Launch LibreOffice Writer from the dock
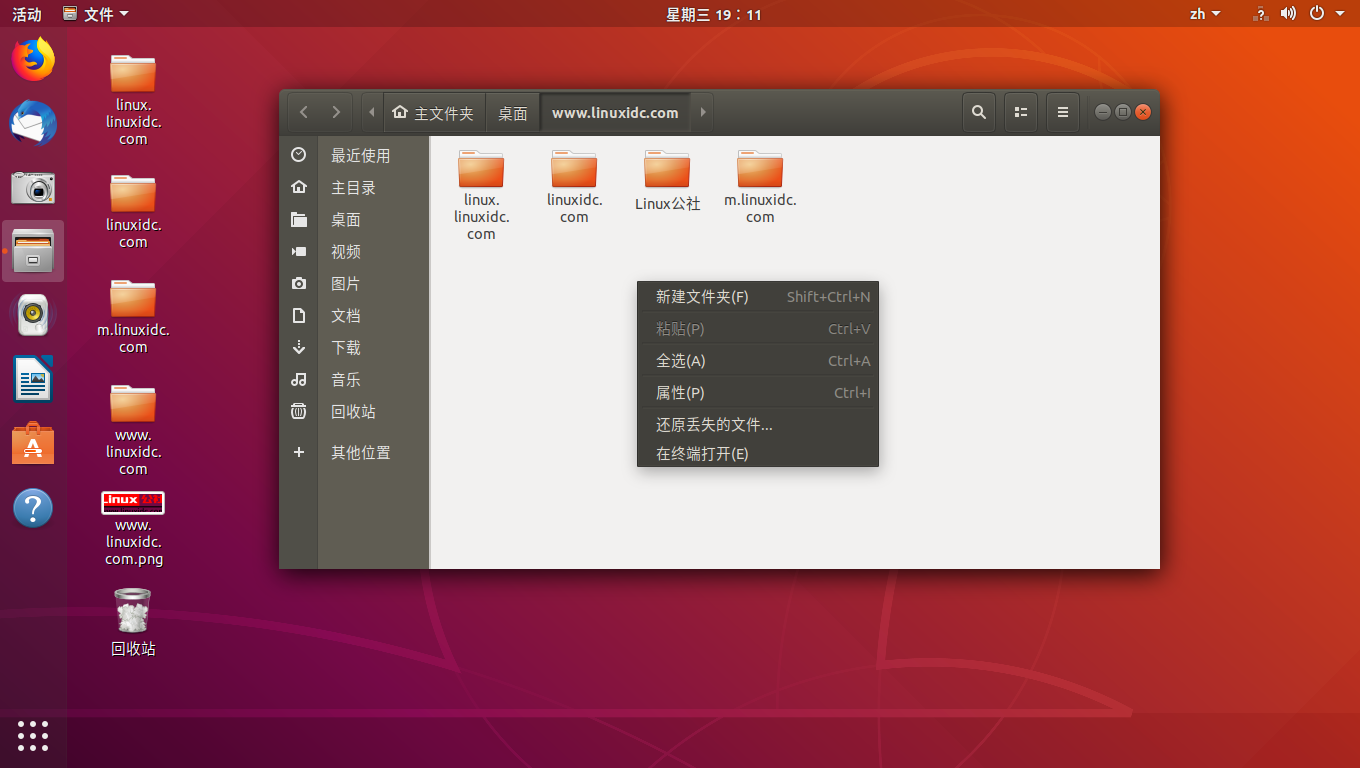The width and height of the screenshot is (1360, 768). click(33, 379)
